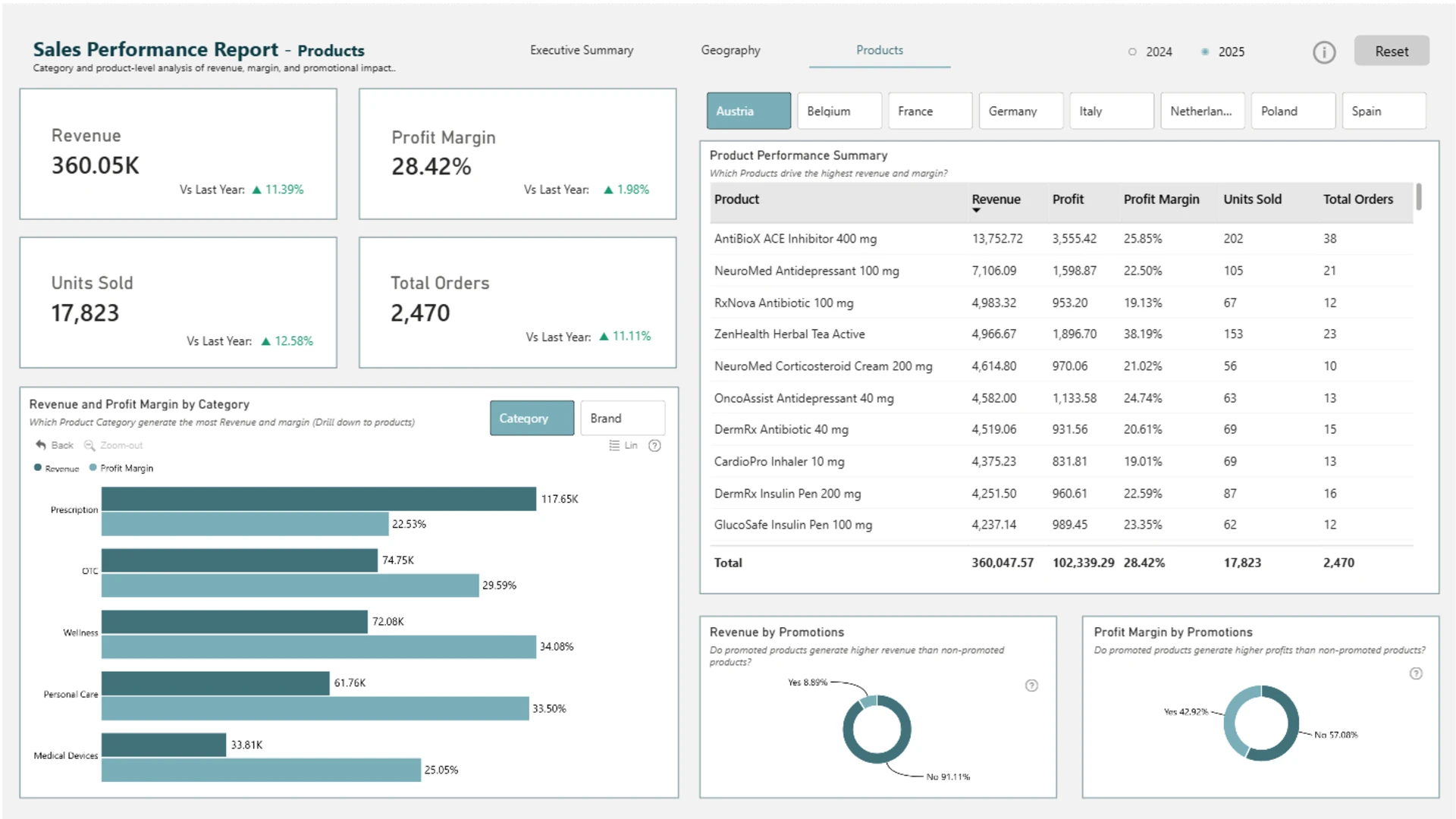Select the 2024 year radio button
This screenshot has height=819, width=1456.
click(1132, 52)
